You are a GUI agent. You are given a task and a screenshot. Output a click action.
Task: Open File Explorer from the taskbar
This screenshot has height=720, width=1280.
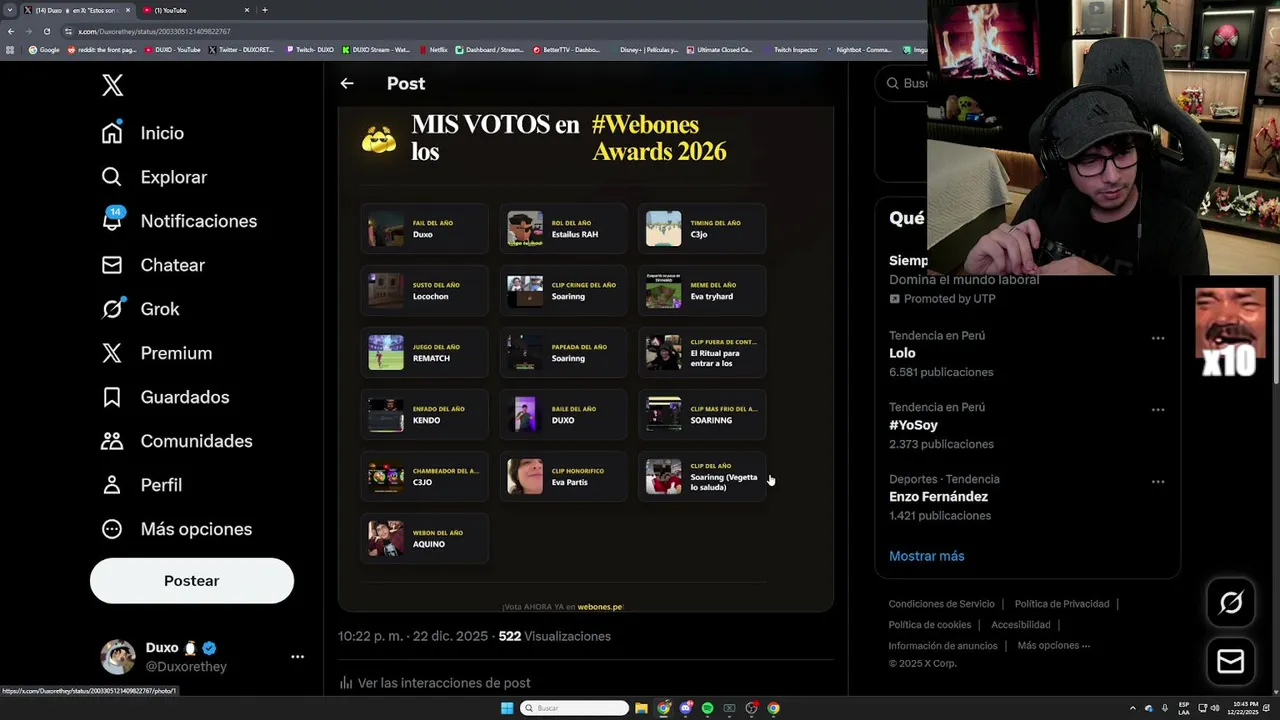tap(641, 708)
